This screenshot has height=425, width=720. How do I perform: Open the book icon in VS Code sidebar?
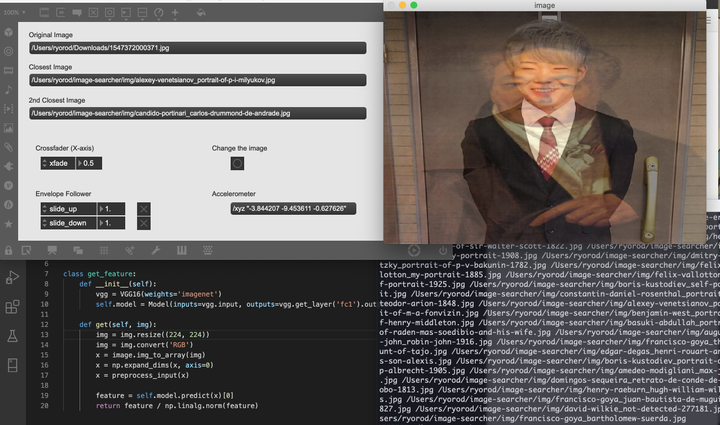(x=12, y=365)
